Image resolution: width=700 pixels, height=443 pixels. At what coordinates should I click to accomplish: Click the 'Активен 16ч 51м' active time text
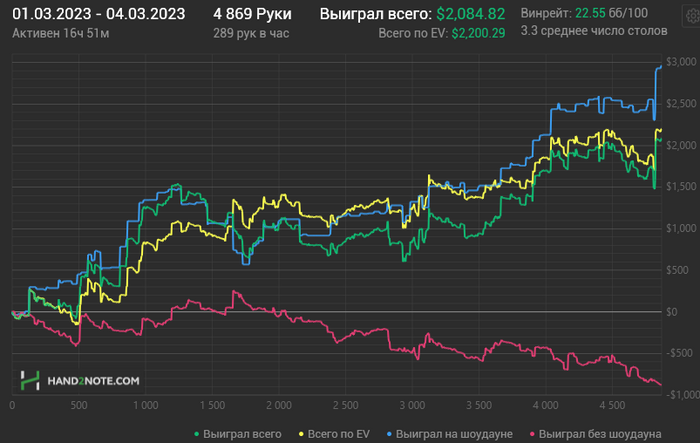pyautogui.click(x=61, y=33)
